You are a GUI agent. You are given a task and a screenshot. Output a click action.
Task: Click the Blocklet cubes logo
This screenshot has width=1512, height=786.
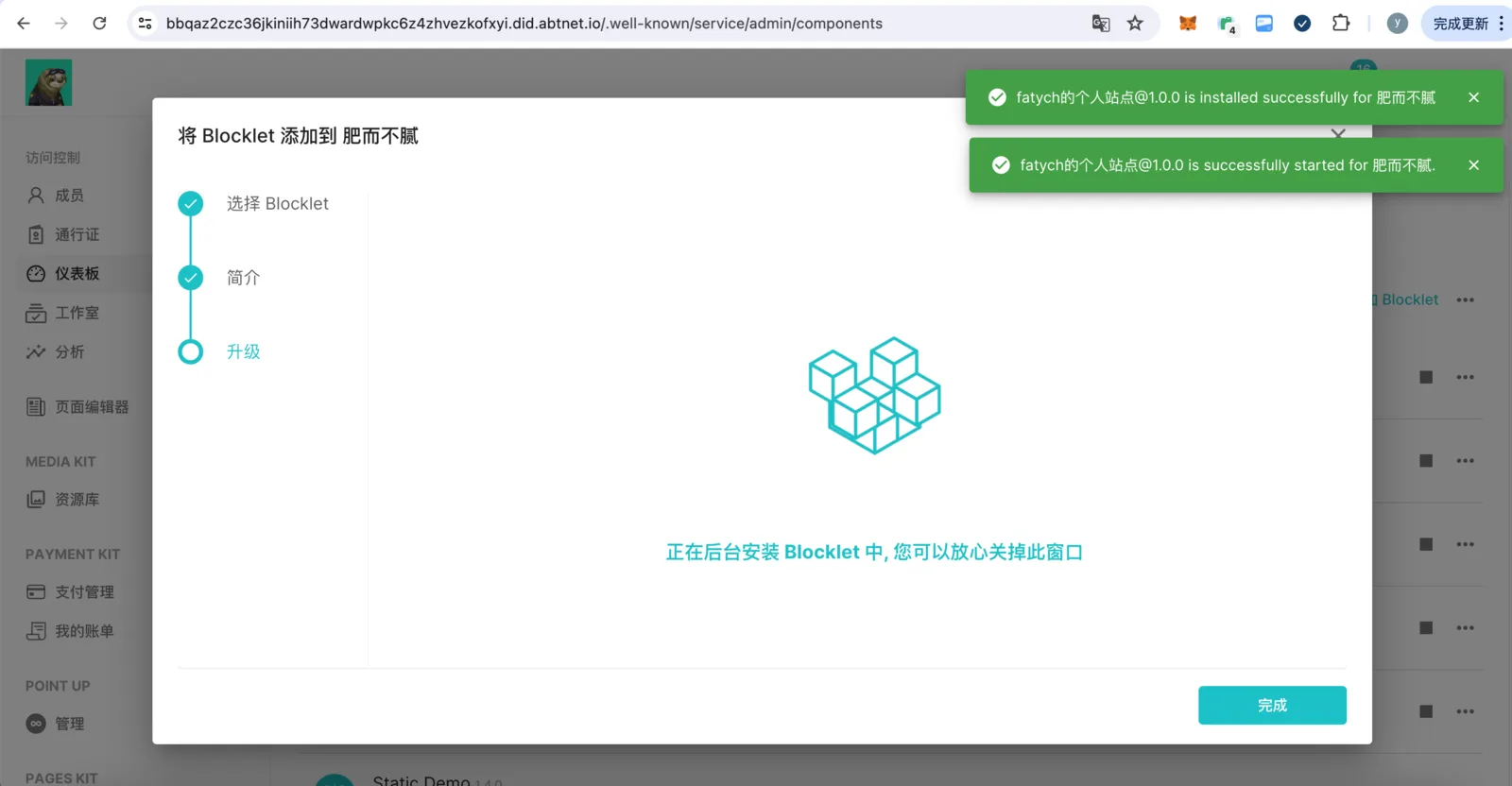[874, 395]
